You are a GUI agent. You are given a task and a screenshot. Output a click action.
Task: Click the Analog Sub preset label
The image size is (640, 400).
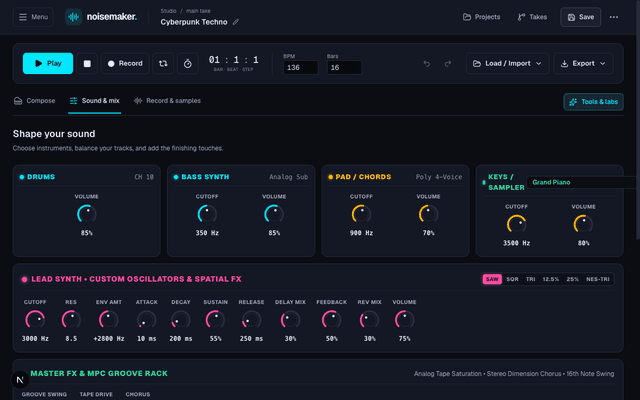click(289, 177)
